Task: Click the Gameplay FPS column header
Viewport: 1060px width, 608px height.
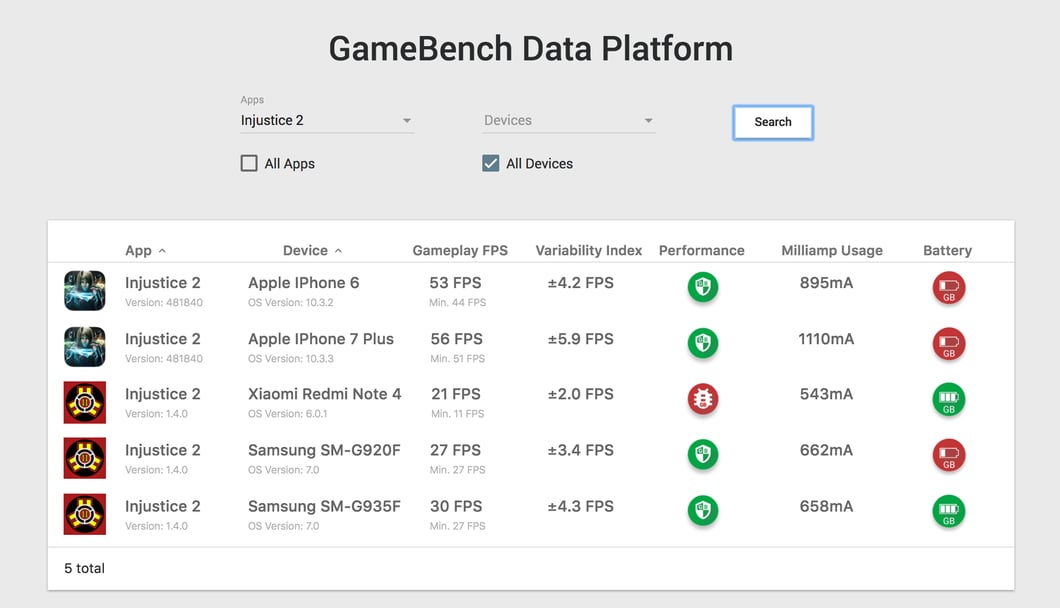Action: coord(460,250)
